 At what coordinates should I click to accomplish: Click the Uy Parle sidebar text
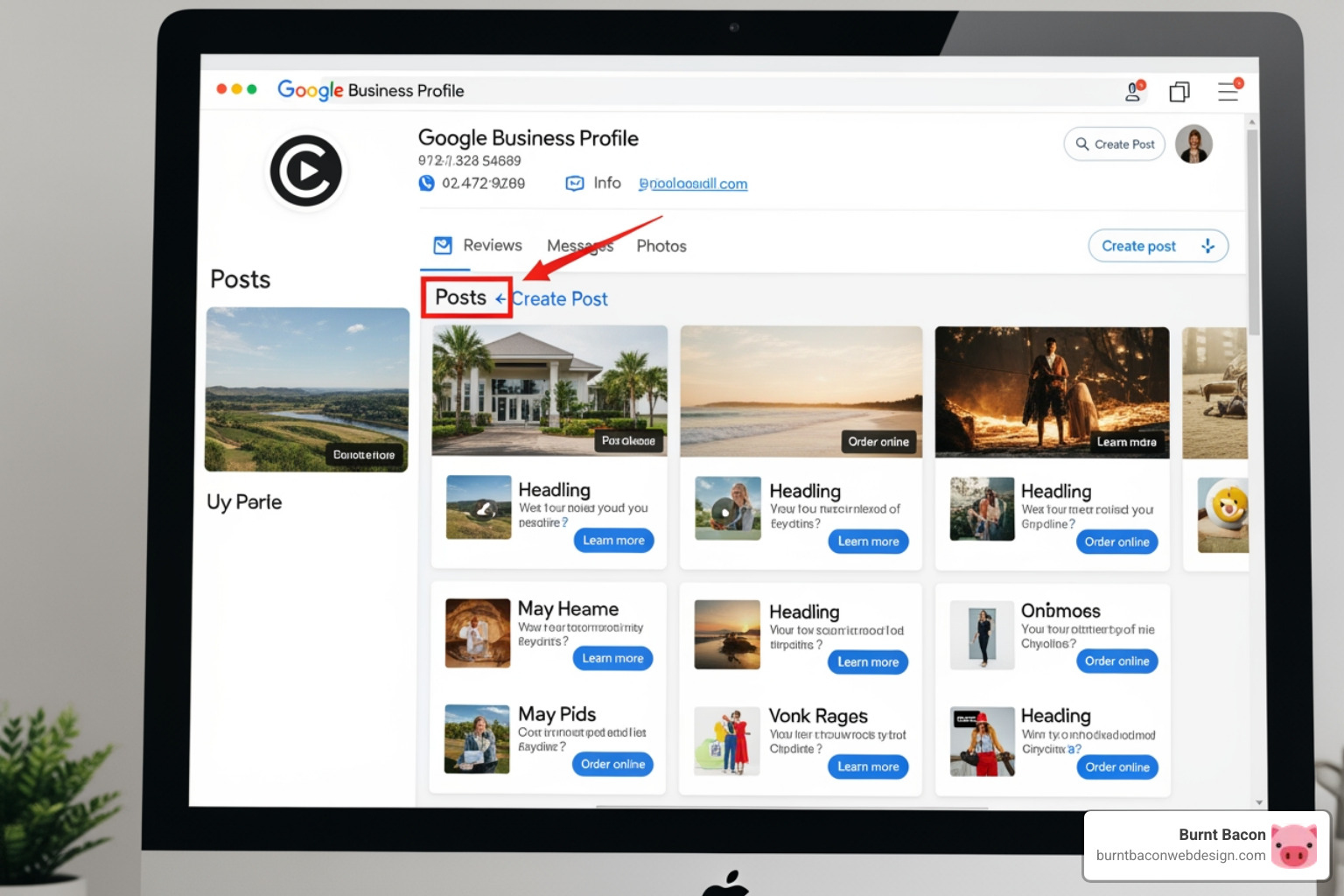(x=244, y=502)
